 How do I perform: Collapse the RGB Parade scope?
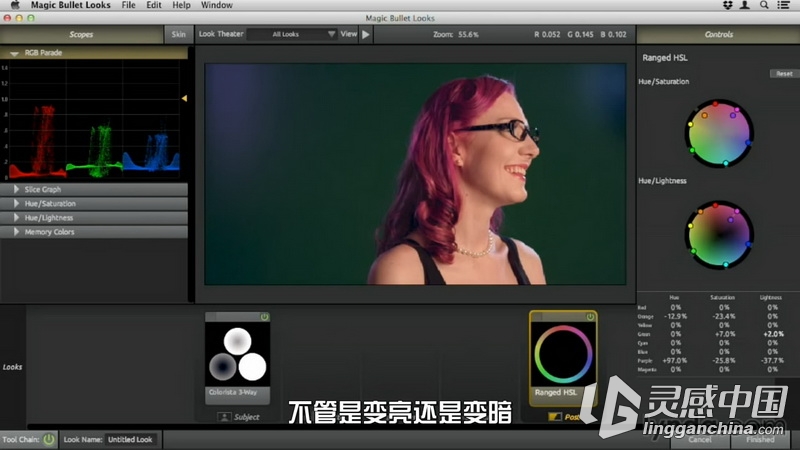14,53
